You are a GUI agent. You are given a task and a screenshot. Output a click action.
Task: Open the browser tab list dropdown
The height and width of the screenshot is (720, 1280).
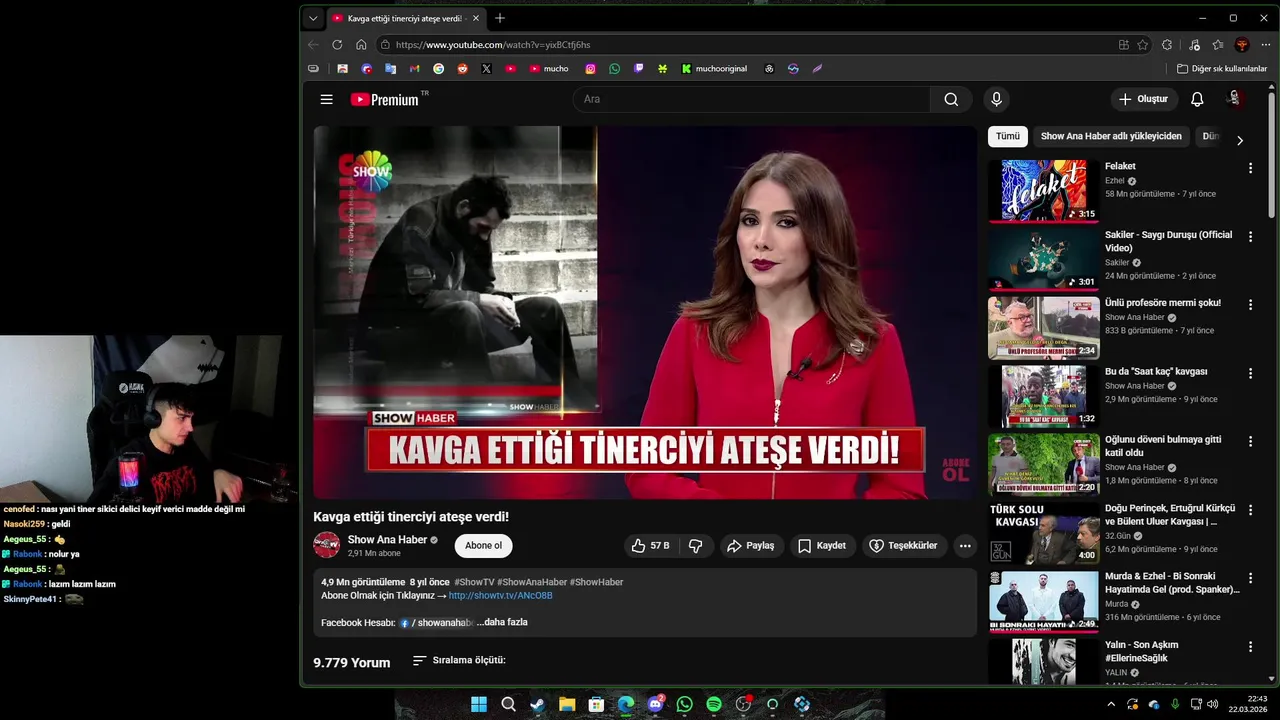313,18
